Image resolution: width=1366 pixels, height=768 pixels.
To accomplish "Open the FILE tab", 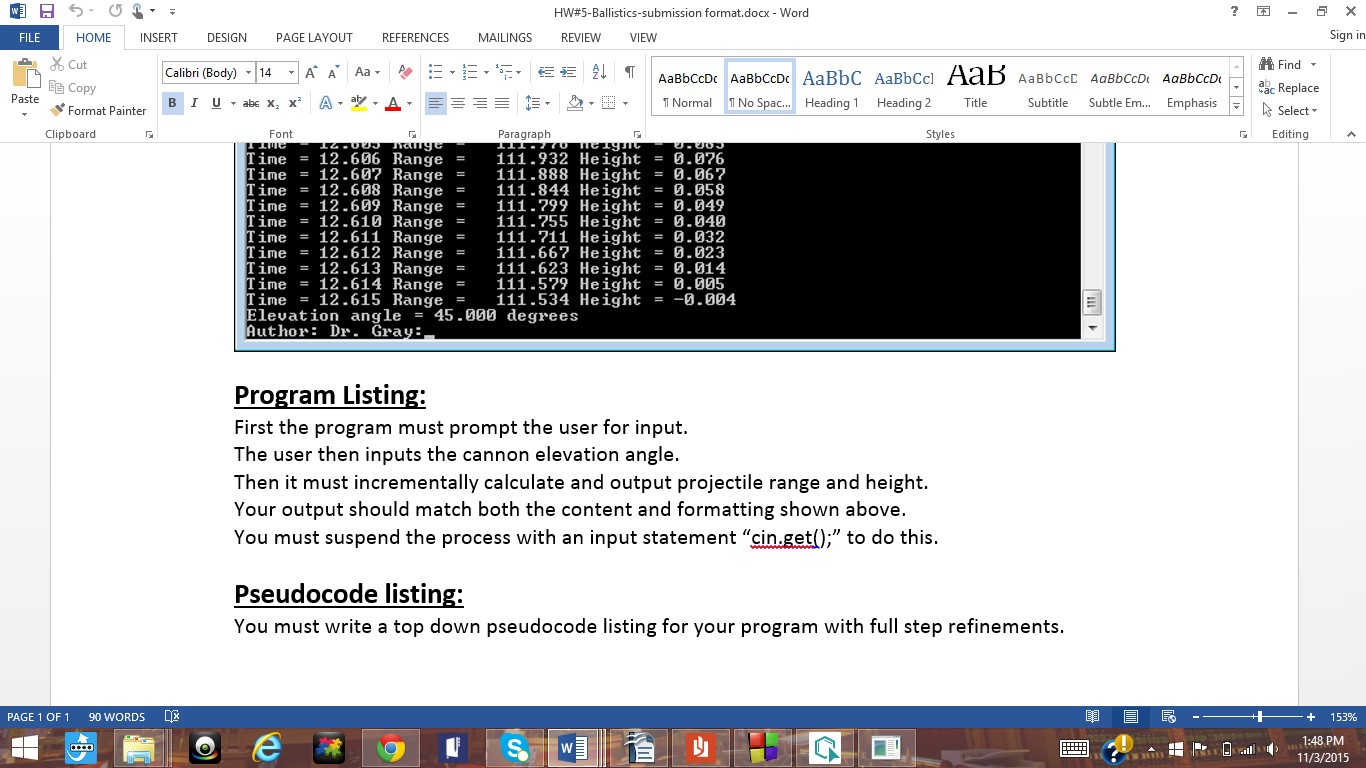I will coord(30,38).
